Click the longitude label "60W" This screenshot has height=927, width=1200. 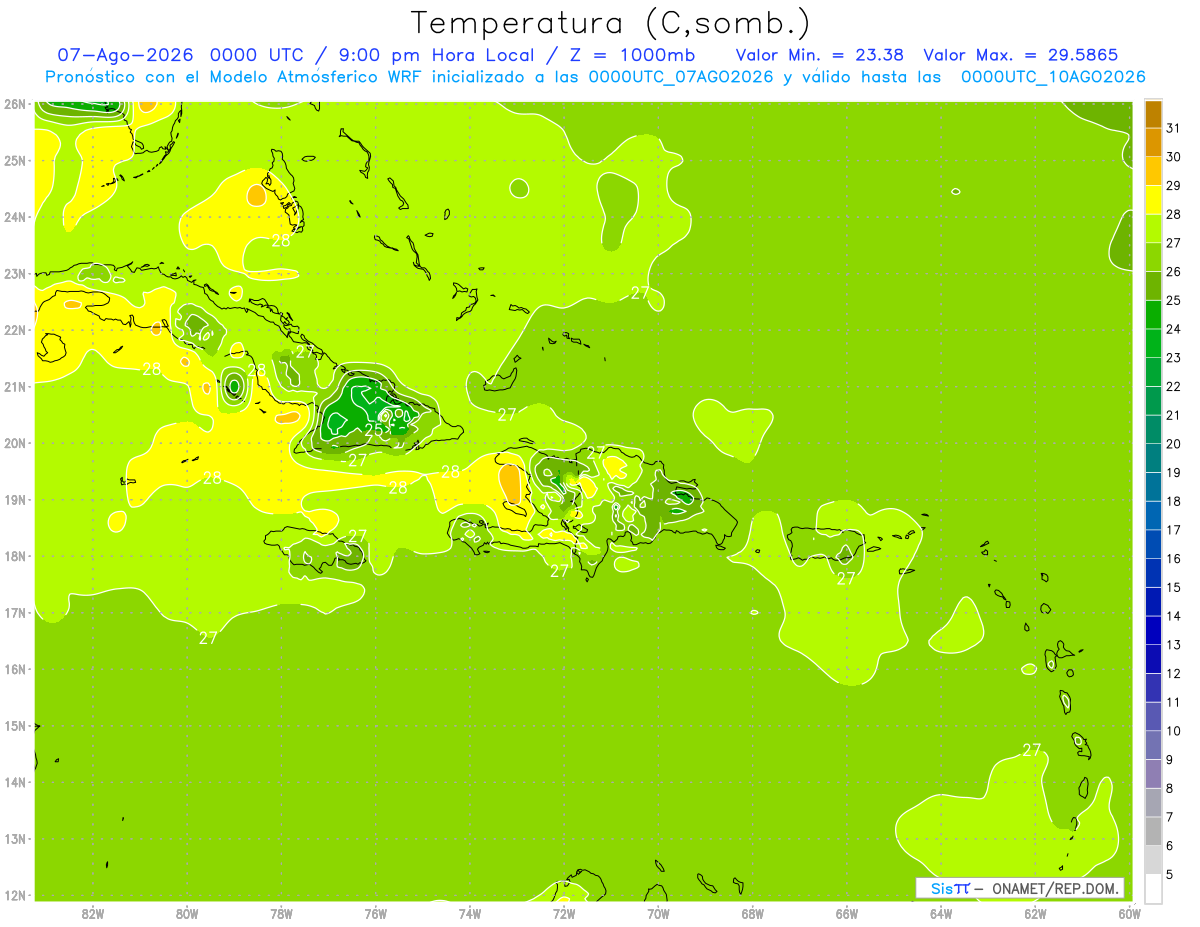[1130, 913]
